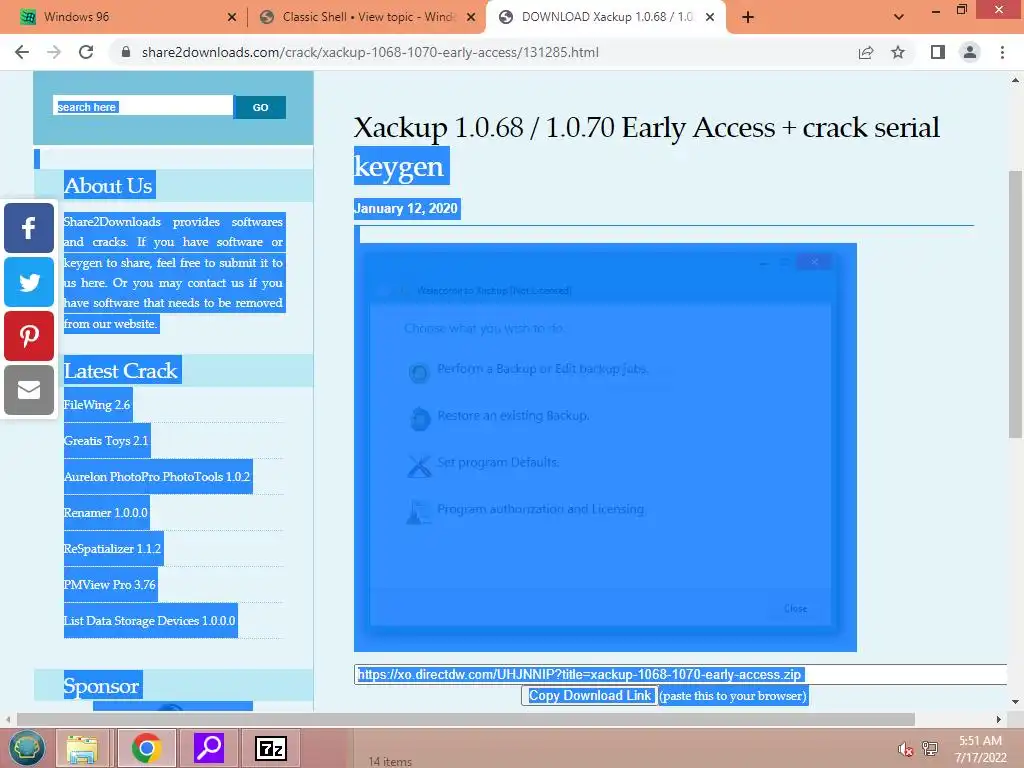Click the About Us heading

pos(108,185)
